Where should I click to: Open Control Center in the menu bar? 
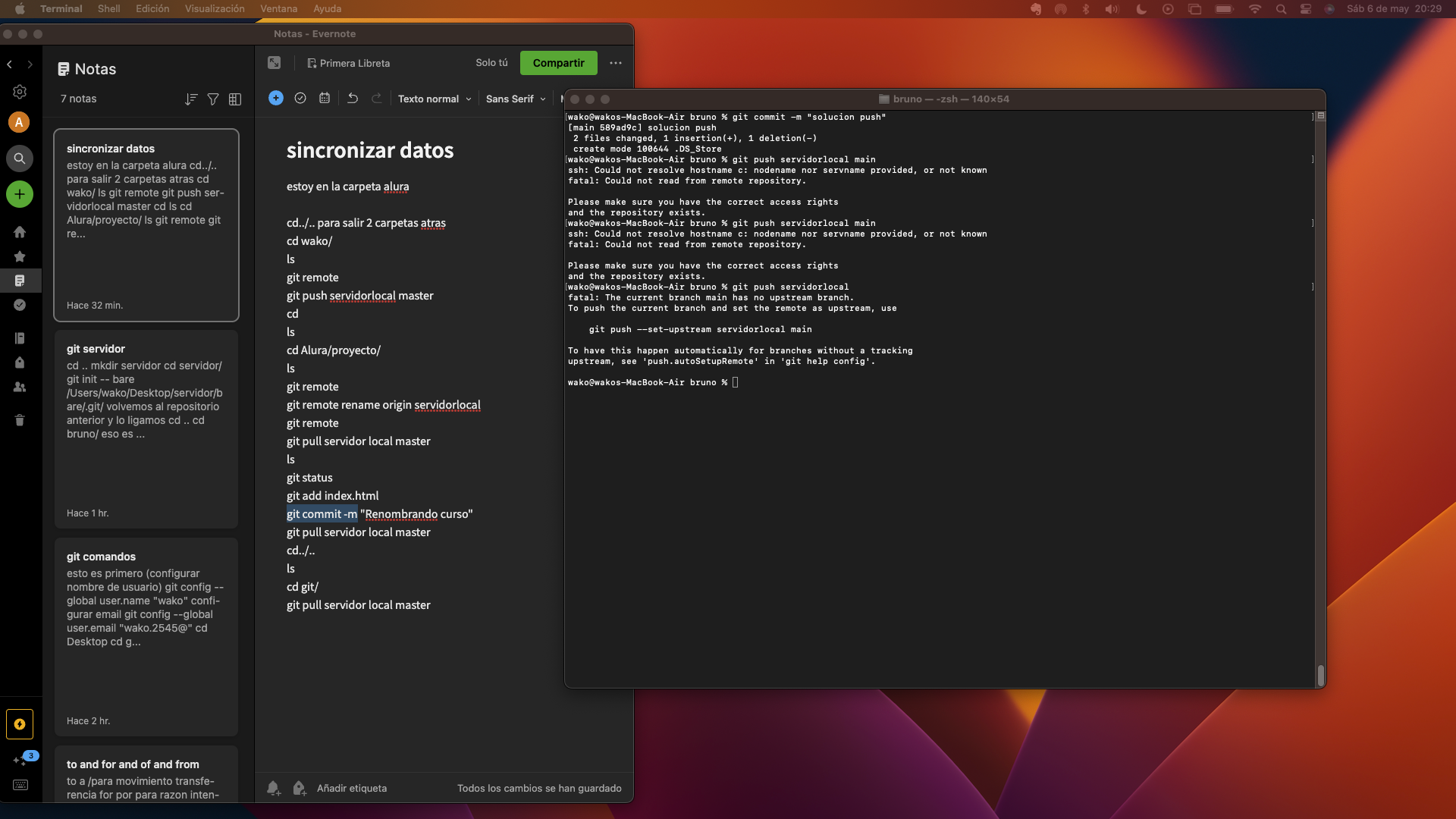click(x=1306, y=9)
